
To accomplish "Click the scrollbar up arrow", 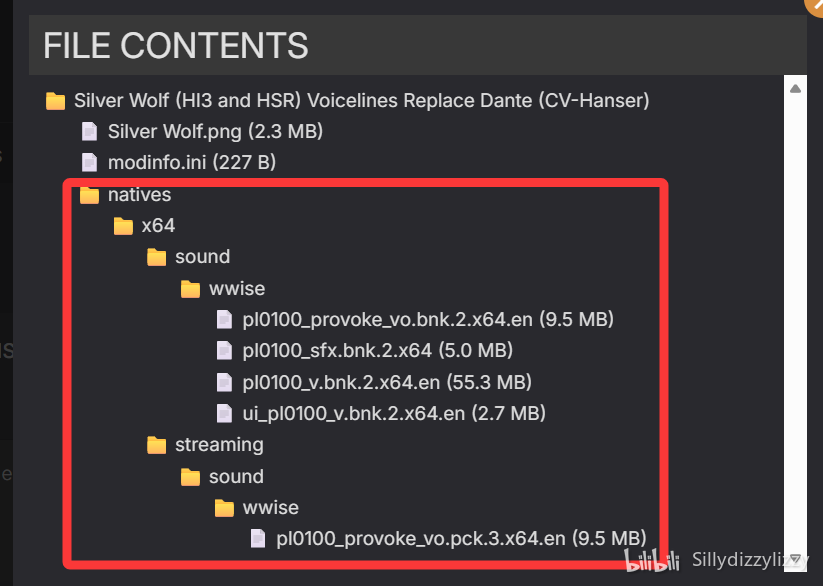I will click(x=795, y=88).
